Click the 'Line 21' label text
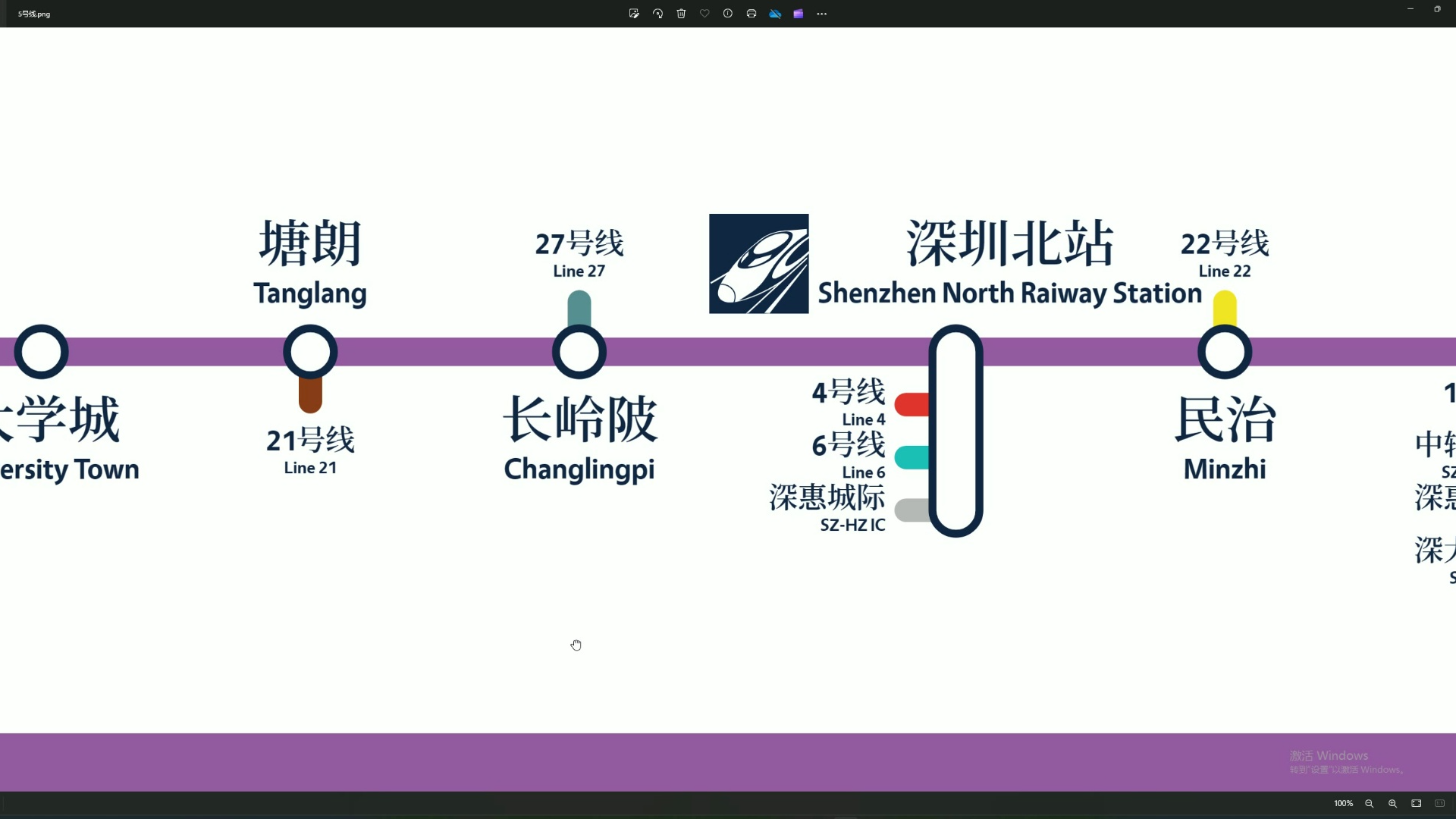Viewport: 1456px width, 819px height. point(310,468)
